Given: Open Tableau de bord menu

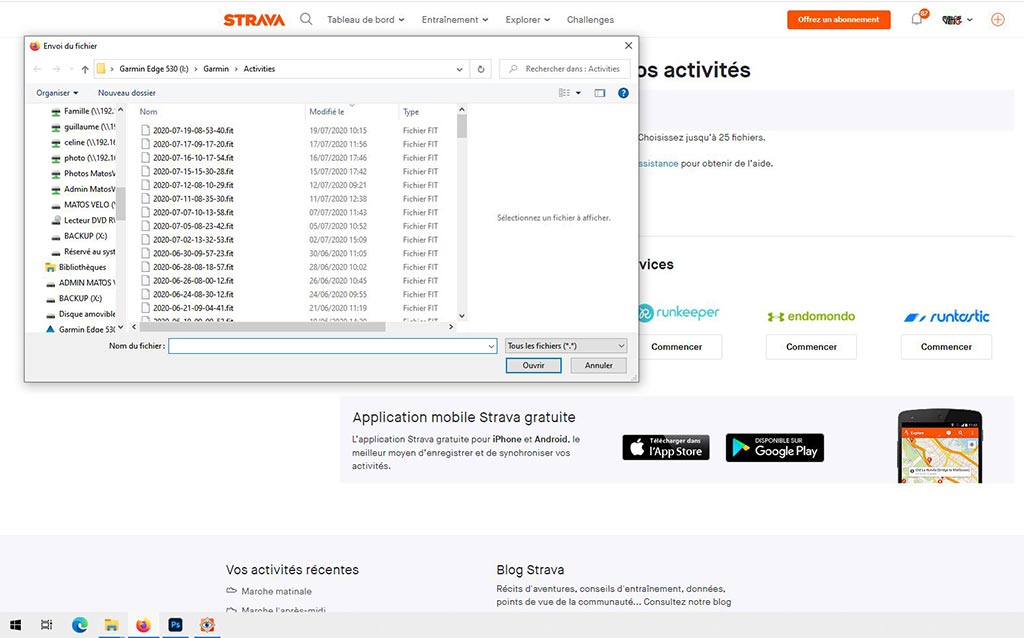Looking at the screenshot, I should 366,20.
